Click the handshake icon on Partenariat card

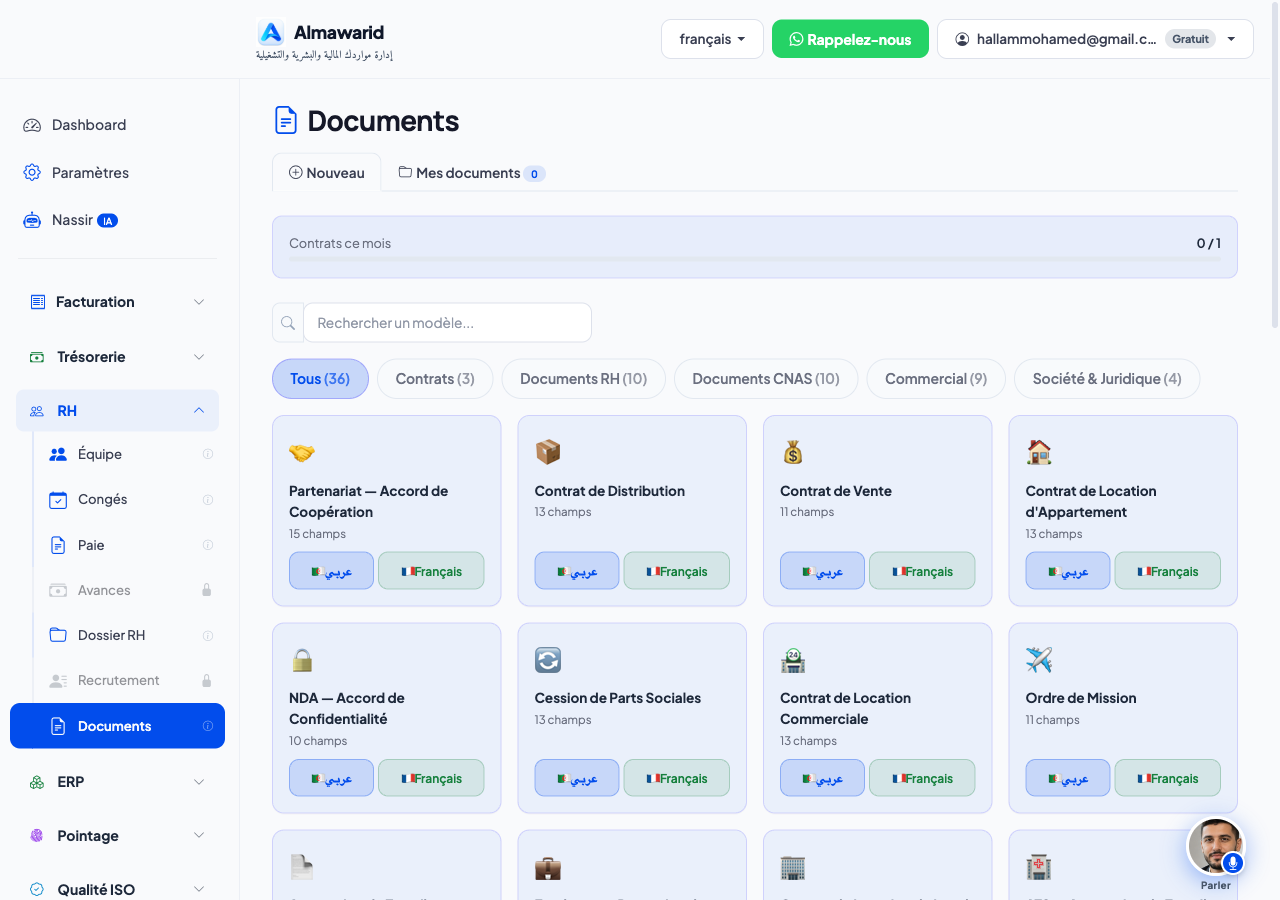click(x=302, y=453)
